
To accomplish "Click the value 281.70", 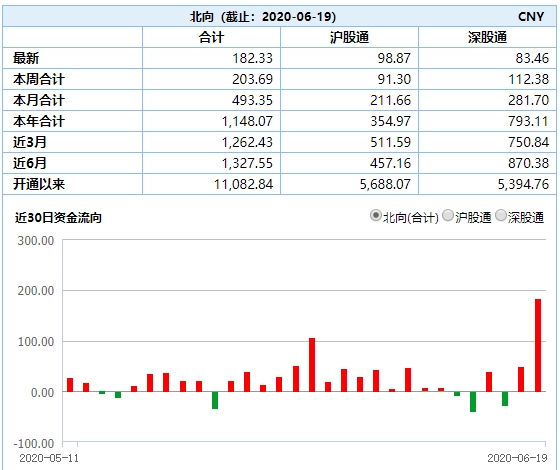I will (x=529, y=100).
